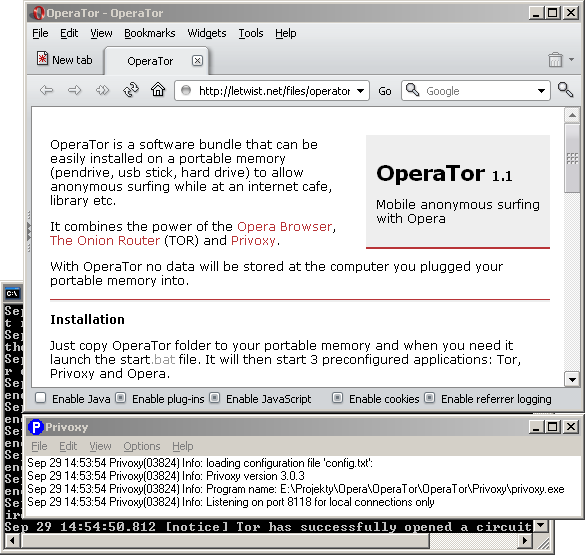Close the Privoxy window
This screenshot has width=585, height=555.
tap(571, 427)
